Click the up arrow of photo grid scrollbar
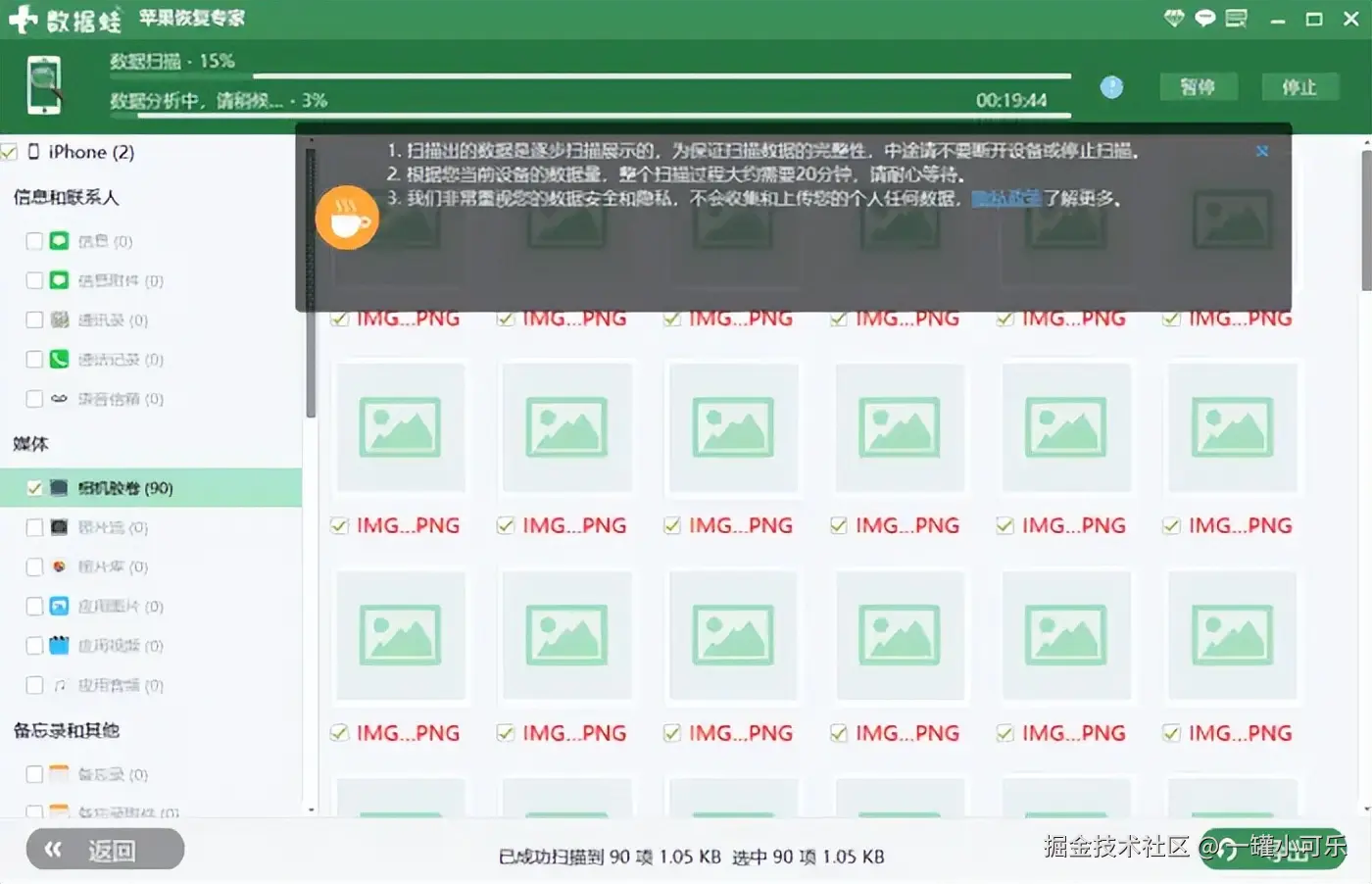Viewport: 1372px width, 884px height. tap(1366, 143)
